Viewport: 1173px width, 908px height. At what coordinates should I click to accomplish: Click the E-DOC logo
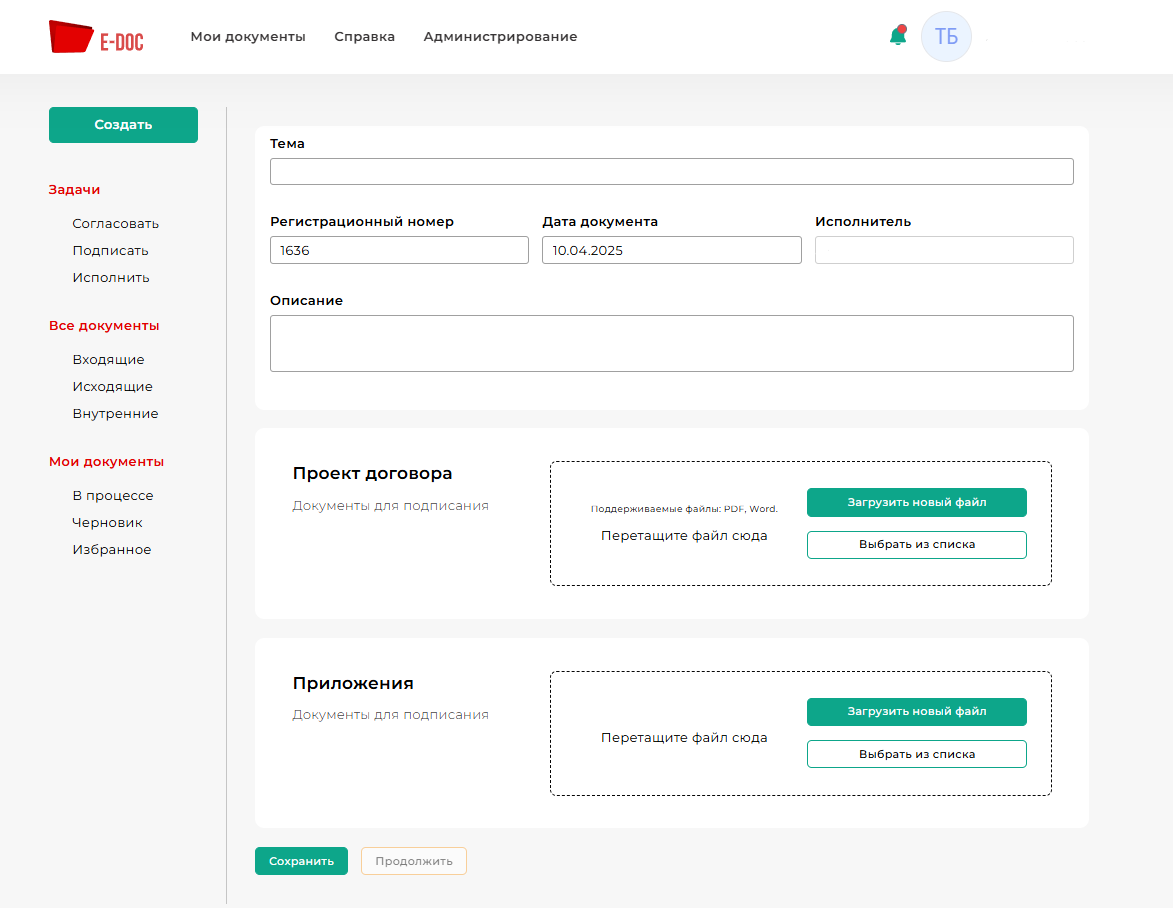click(96, 37)
